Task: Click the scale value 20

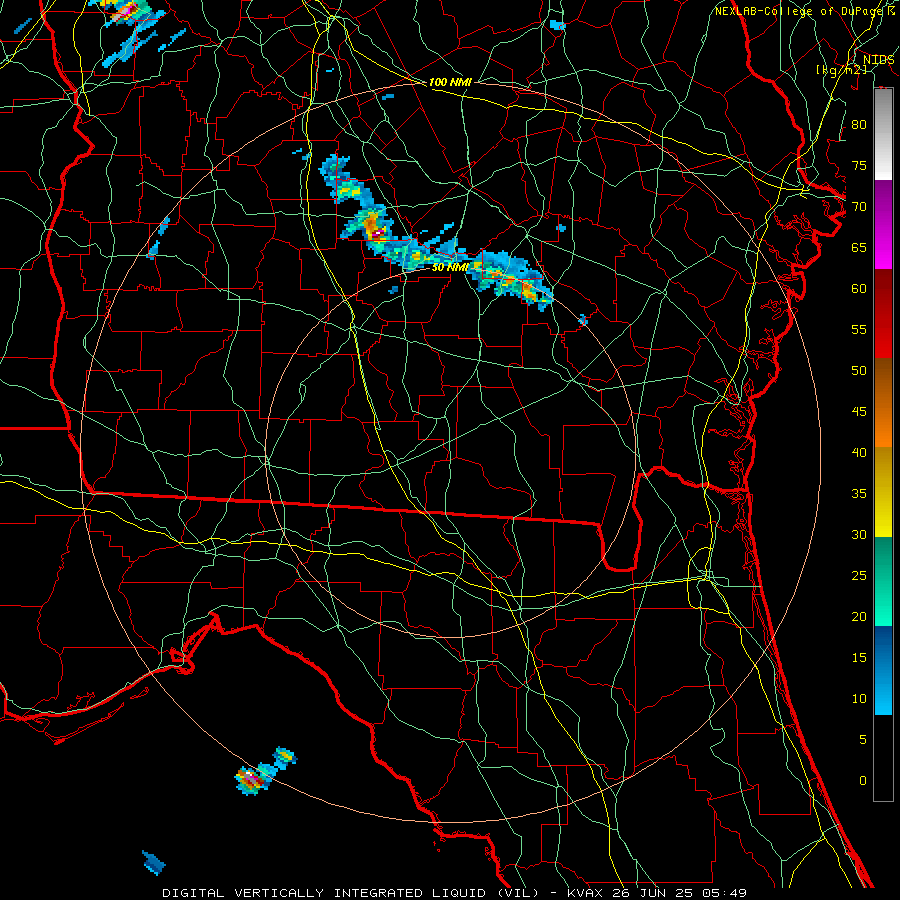Action: coord(859,616)
